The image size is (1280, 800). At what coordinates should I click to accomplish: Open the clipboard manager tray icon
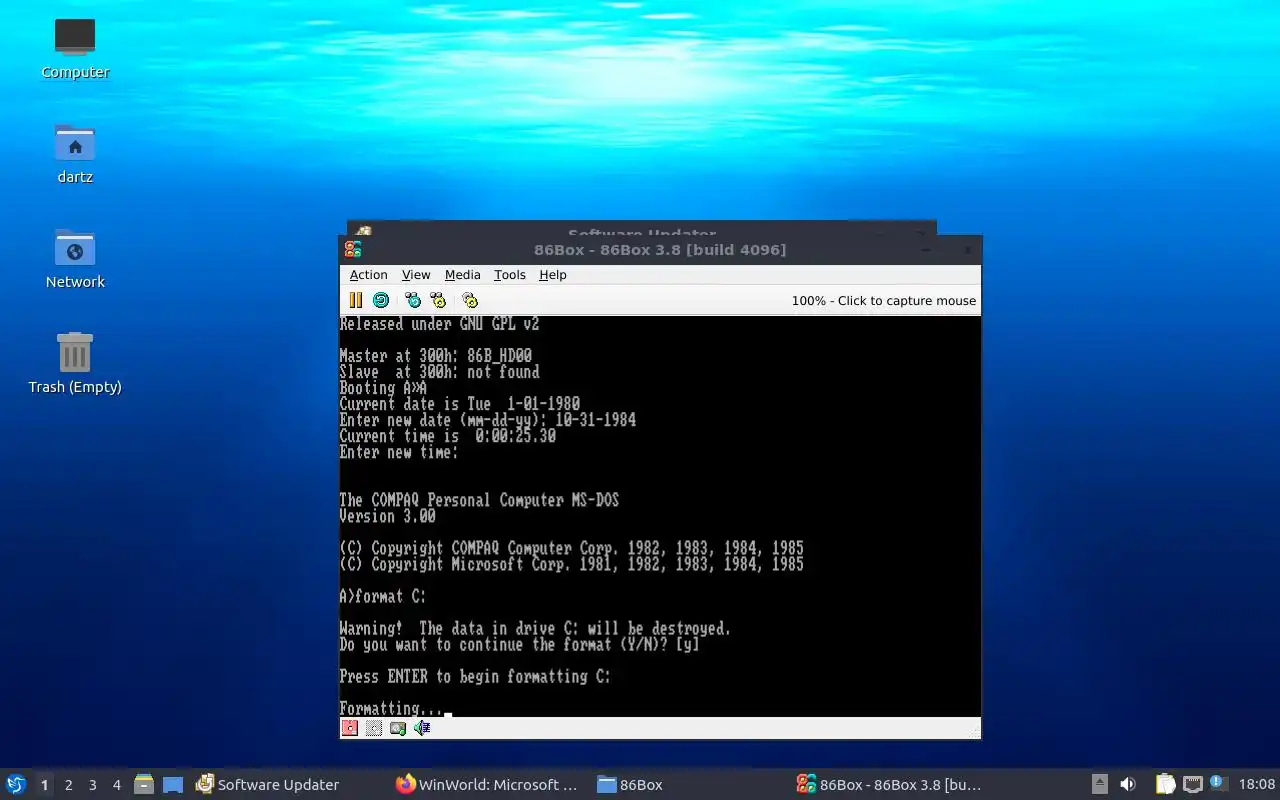[1166, 785]
